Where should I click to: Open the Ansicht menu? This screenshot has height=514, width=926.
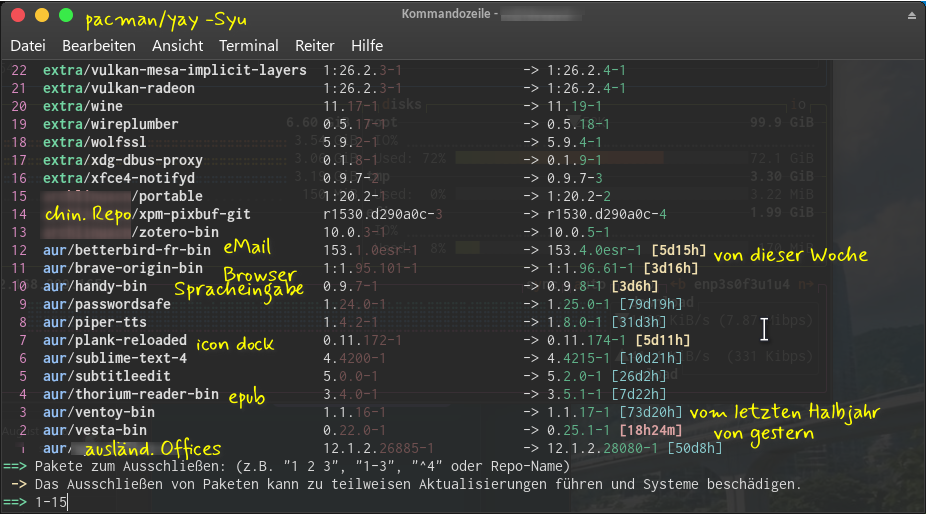coord(177,45)
